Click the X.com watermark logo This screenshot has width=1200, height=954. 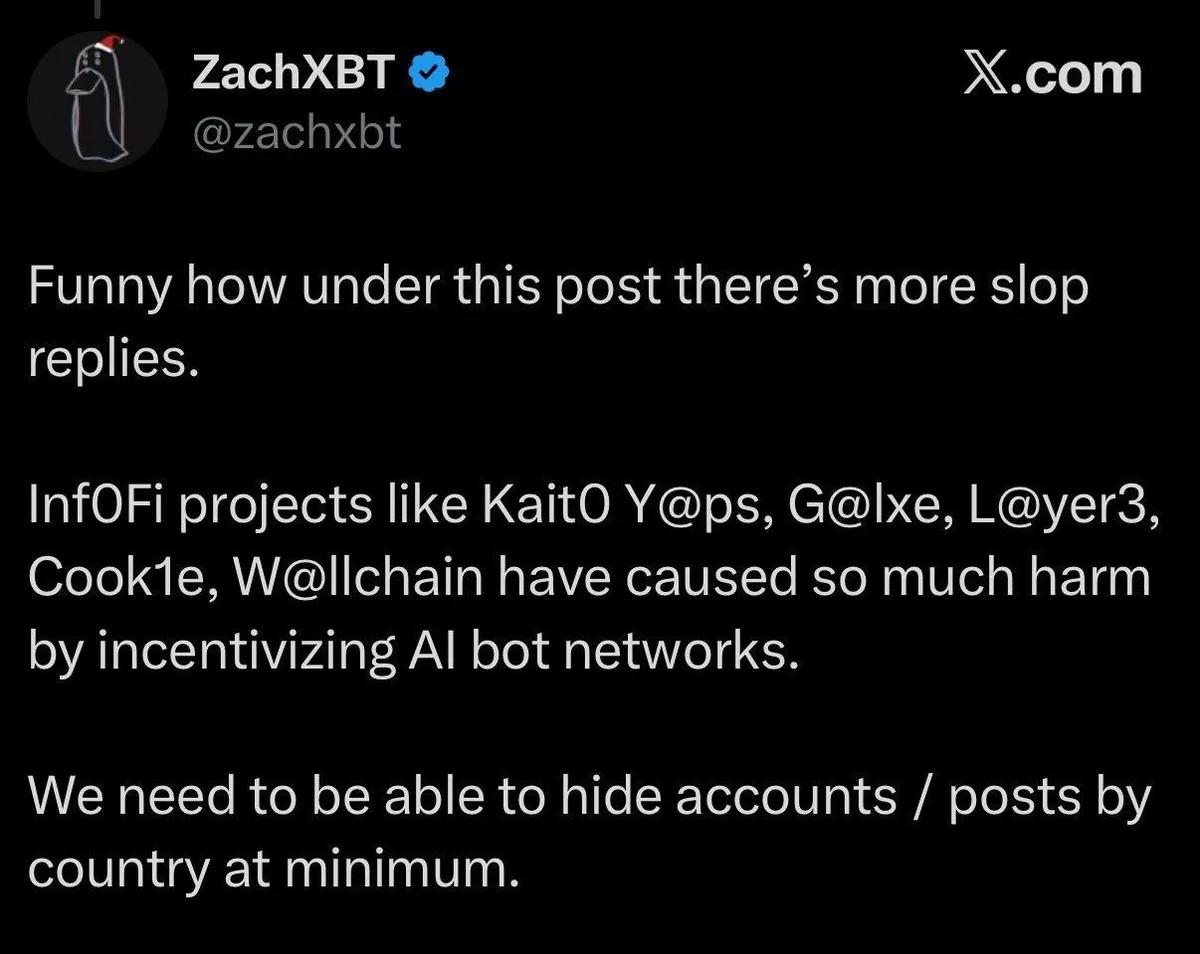(1051, 74)
